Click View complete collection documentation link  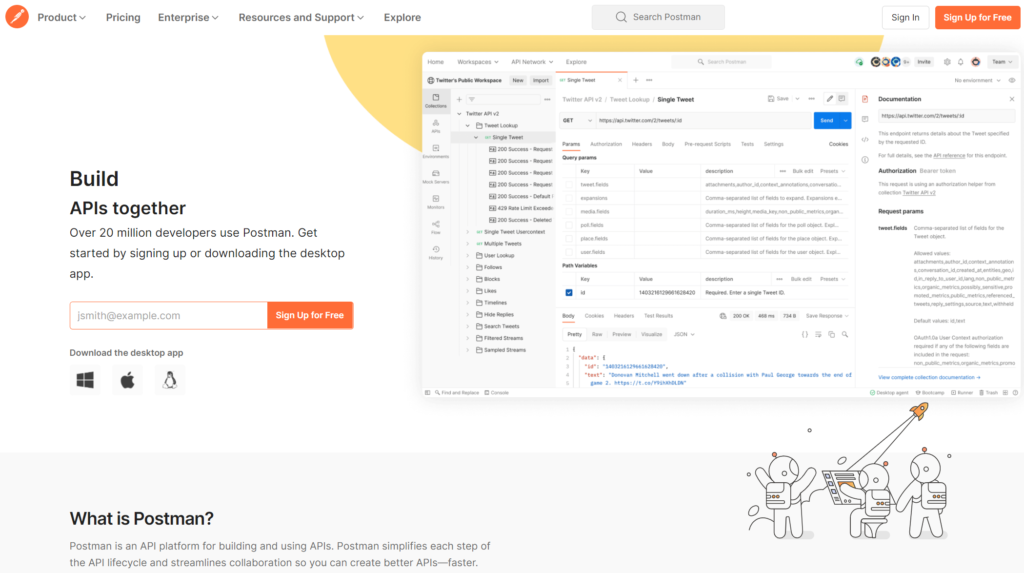coord(929,378)
